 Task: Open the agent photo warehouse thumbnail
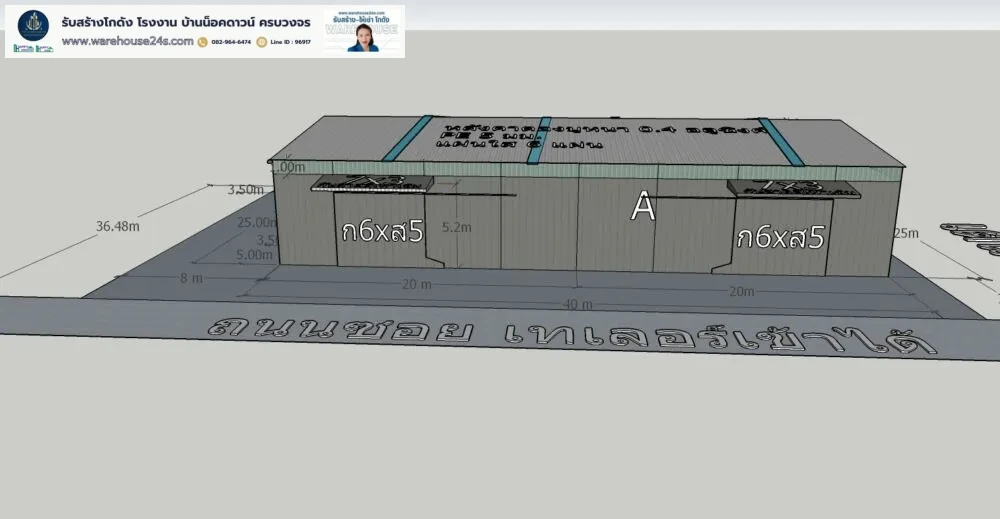(x=363, y=30)
